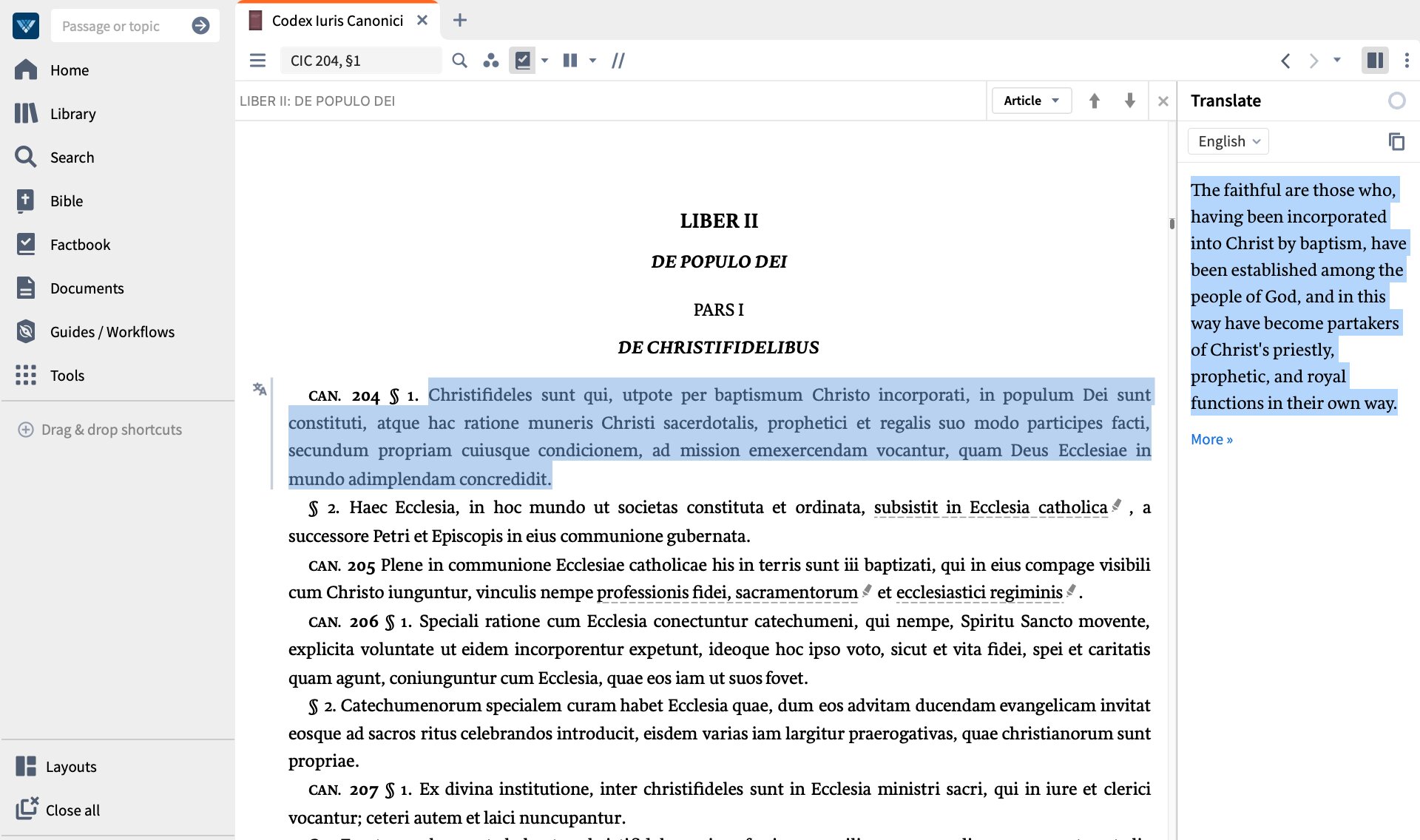The width and height of the screenshot is (1420, 840).
Task: Click the CIC 204, §1 reference box
Action: pos(360,61)
